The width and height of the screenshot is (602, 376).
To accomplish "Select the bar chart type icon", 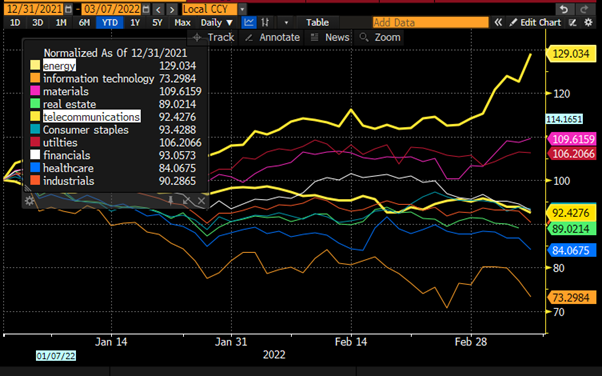I will coord(265,22).
